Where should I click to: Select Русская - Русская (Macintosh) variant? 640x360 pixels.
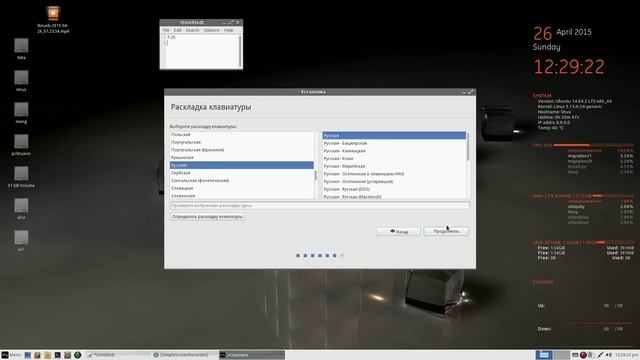(394, 196)
